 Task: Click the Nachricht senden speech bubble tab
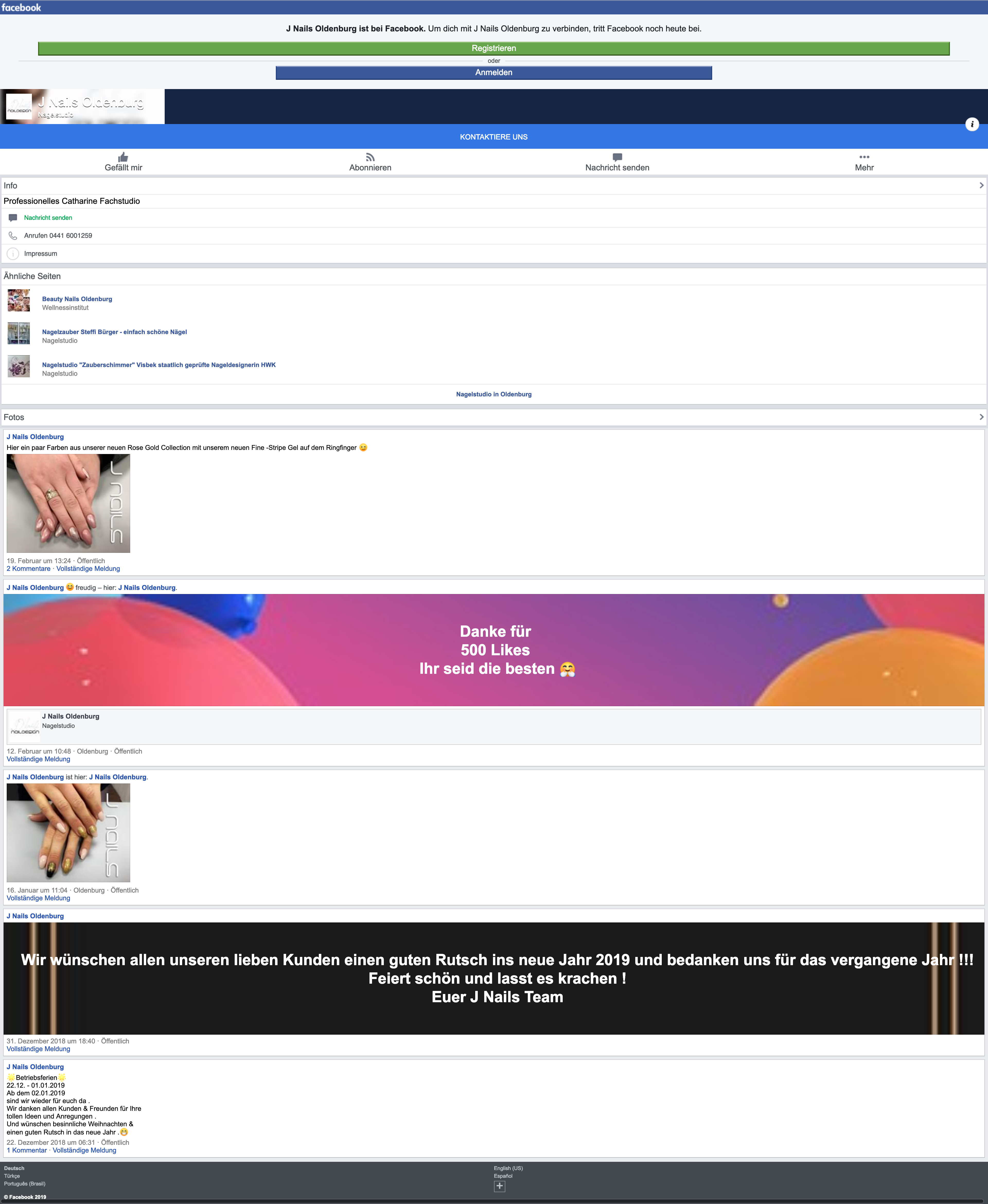pyautogui.click(x=617, y=162)
